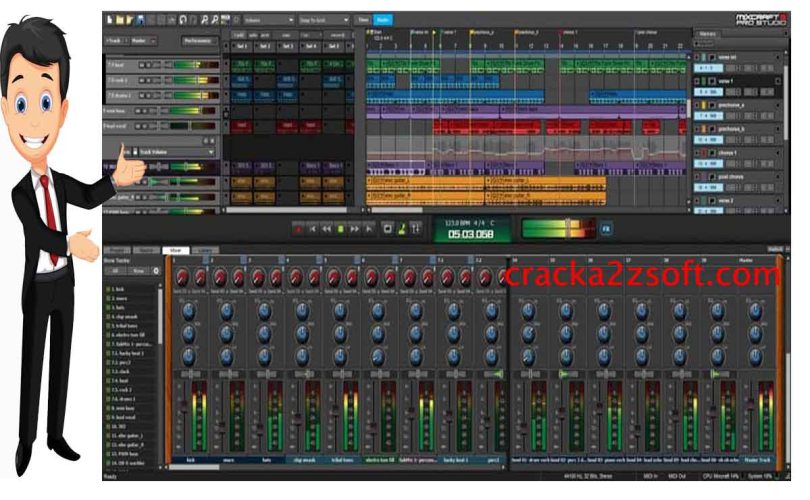This screenshot has width=810, height=500.
Task: Click the 123.0 BPM tempo readout
Action: click(458, 223)
